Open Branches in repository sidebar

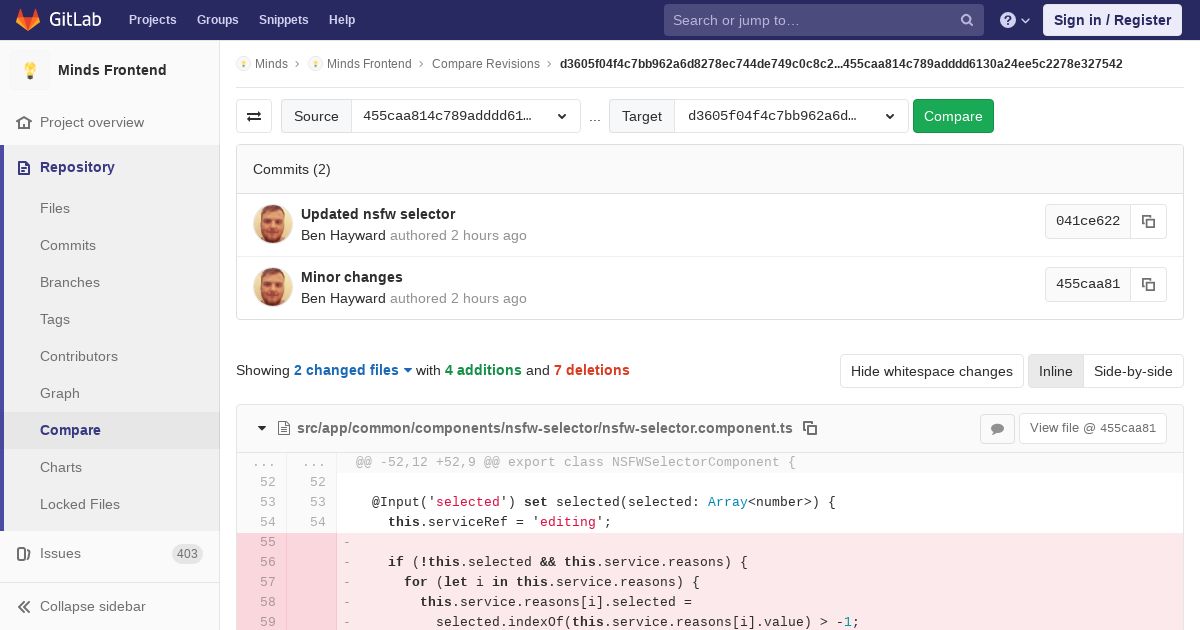[70, 282]
